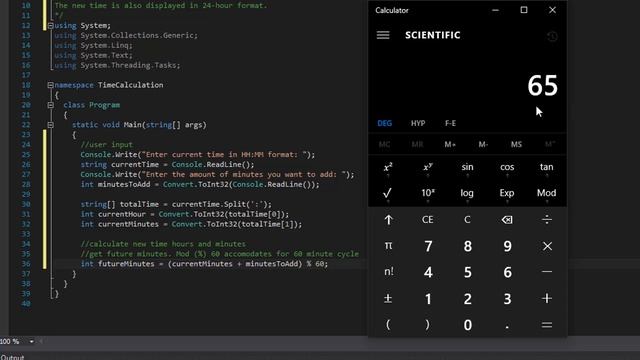
Task: Click the M+ memory add button
Action: (x=450, y=144)
